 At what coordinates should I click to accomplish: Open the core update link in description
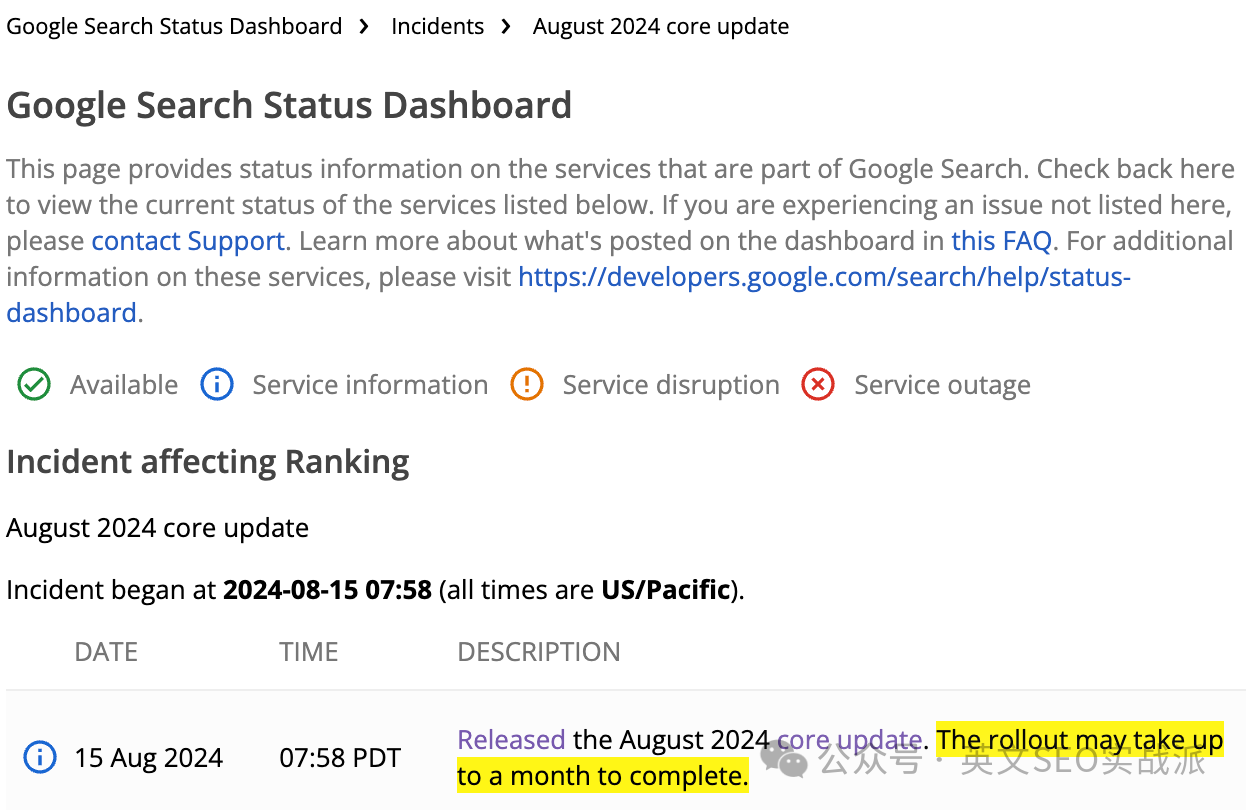848,740
